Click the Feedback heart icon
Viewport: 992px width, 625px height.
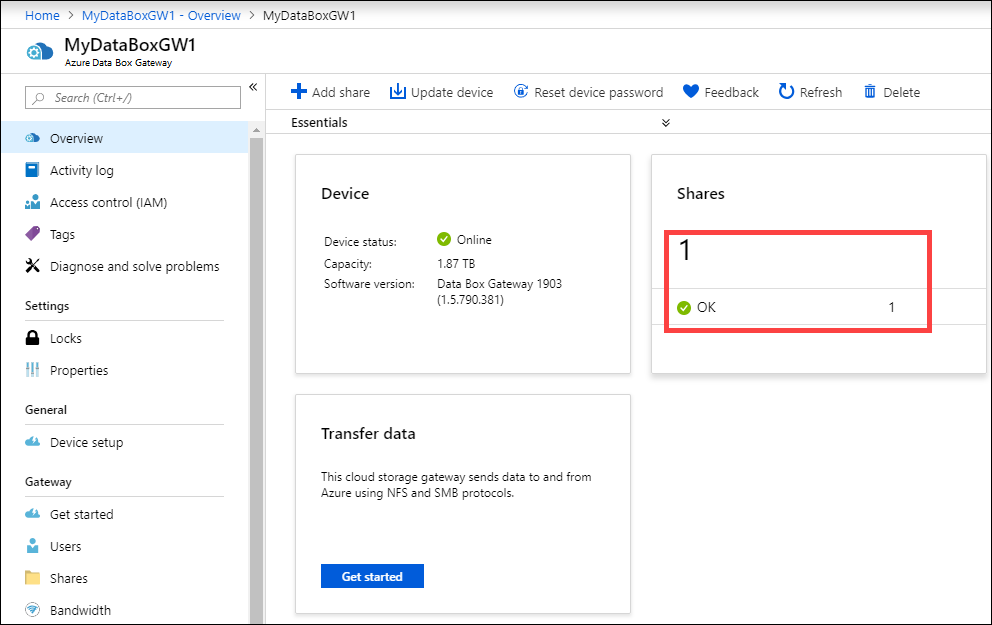click(x=691, y=92)
